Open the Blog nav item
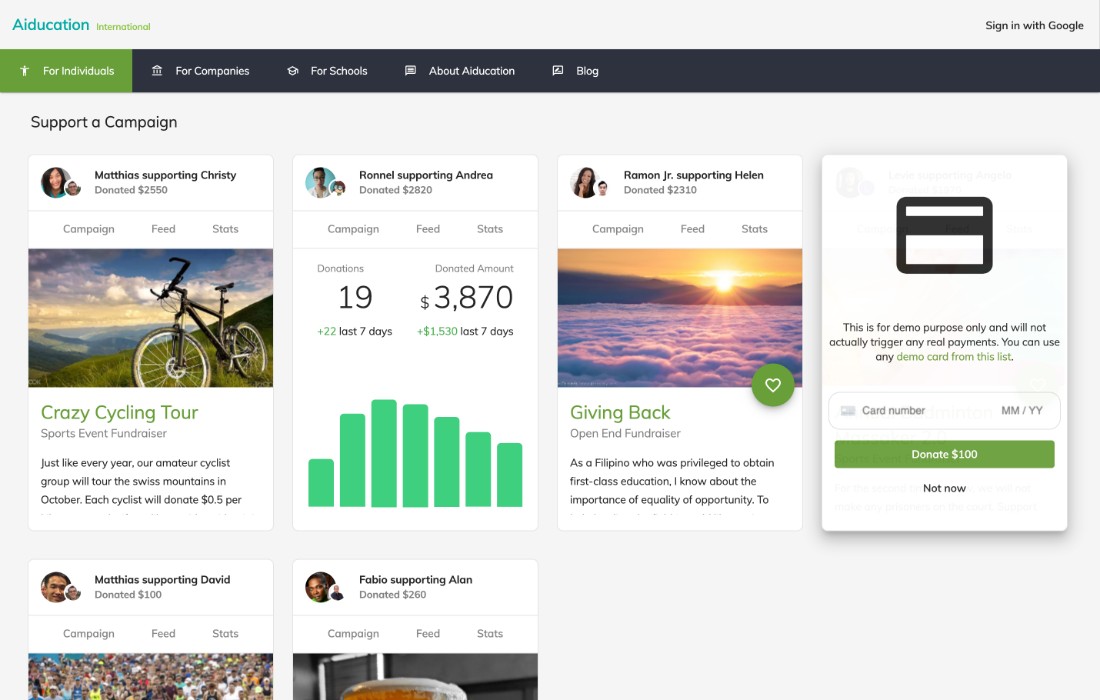This screenshot has height=700, width=1100. point(576,71)
